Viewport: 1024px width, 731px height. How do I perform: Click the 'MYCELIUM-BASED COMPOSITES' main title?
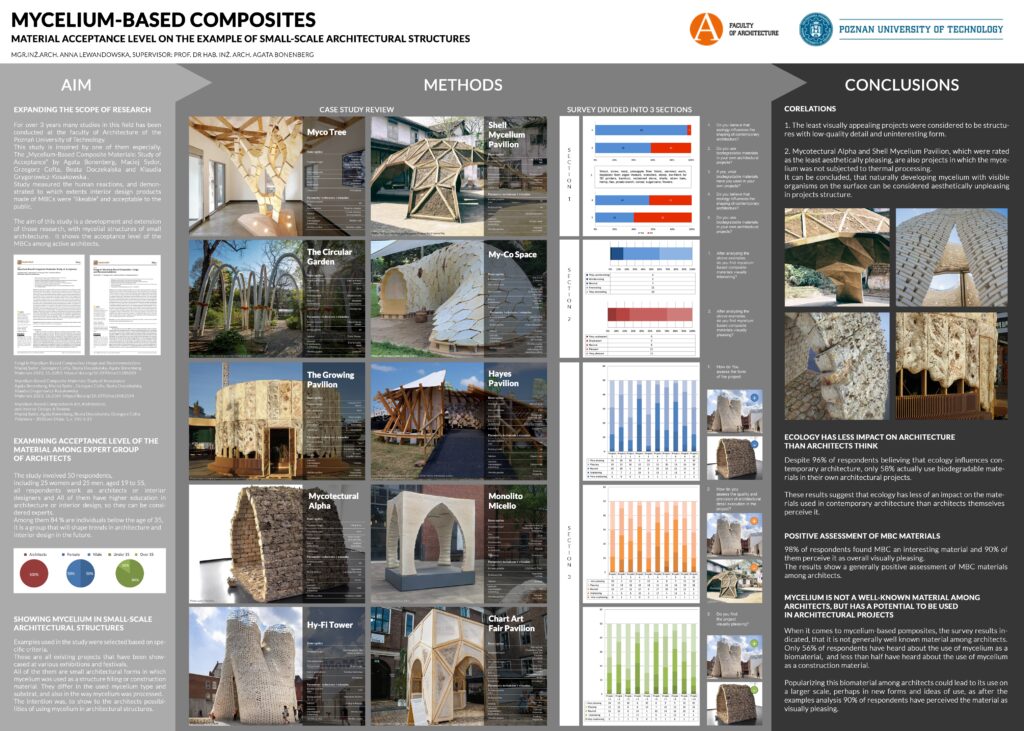pyautogui.click(x=163, y=20)
